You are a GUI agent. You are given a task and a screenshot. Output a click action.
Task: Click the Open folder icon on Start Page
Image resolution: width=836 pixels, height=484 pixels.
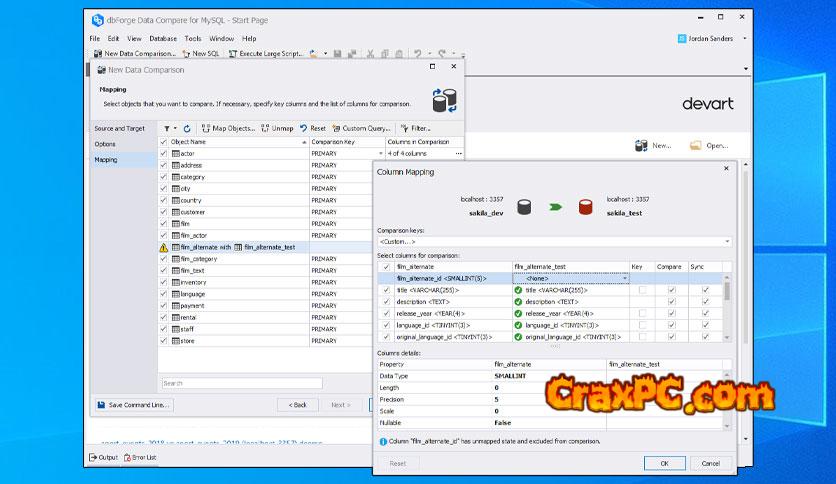pos(696,146)
